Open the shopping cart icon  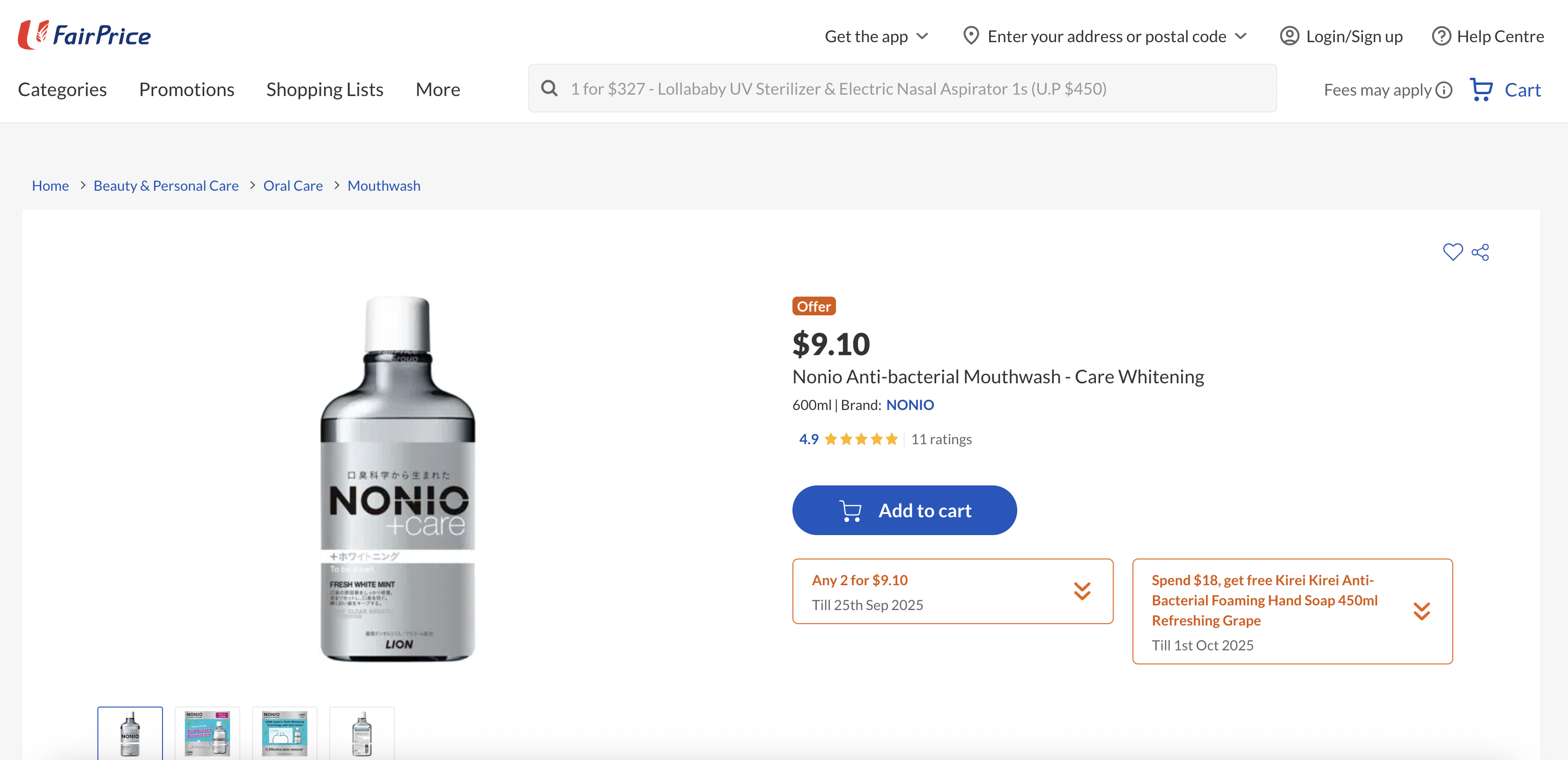pyautogui.click(x=1481, y=89)
